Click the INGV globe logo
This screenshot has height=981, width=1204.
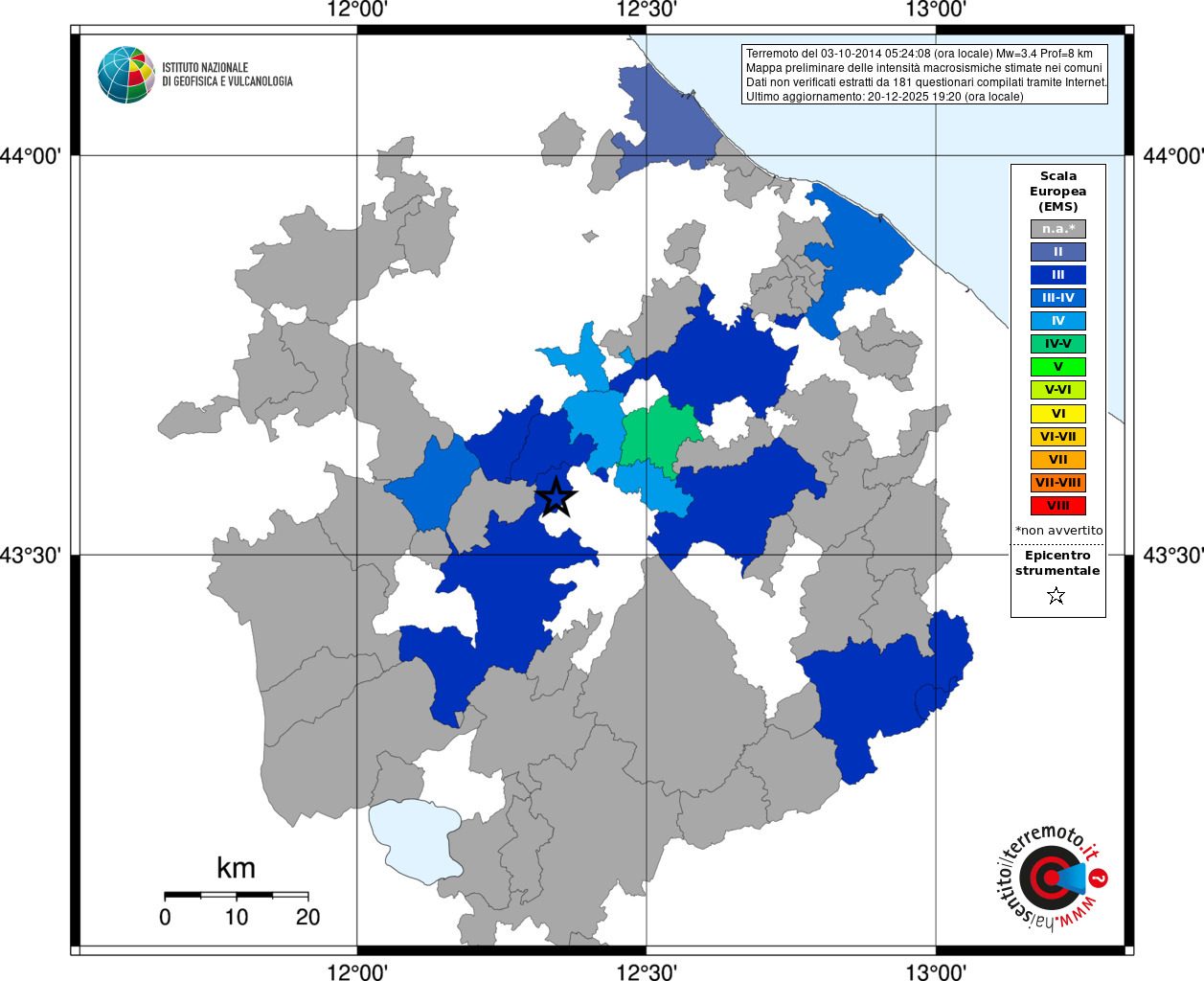pos(126,75)
